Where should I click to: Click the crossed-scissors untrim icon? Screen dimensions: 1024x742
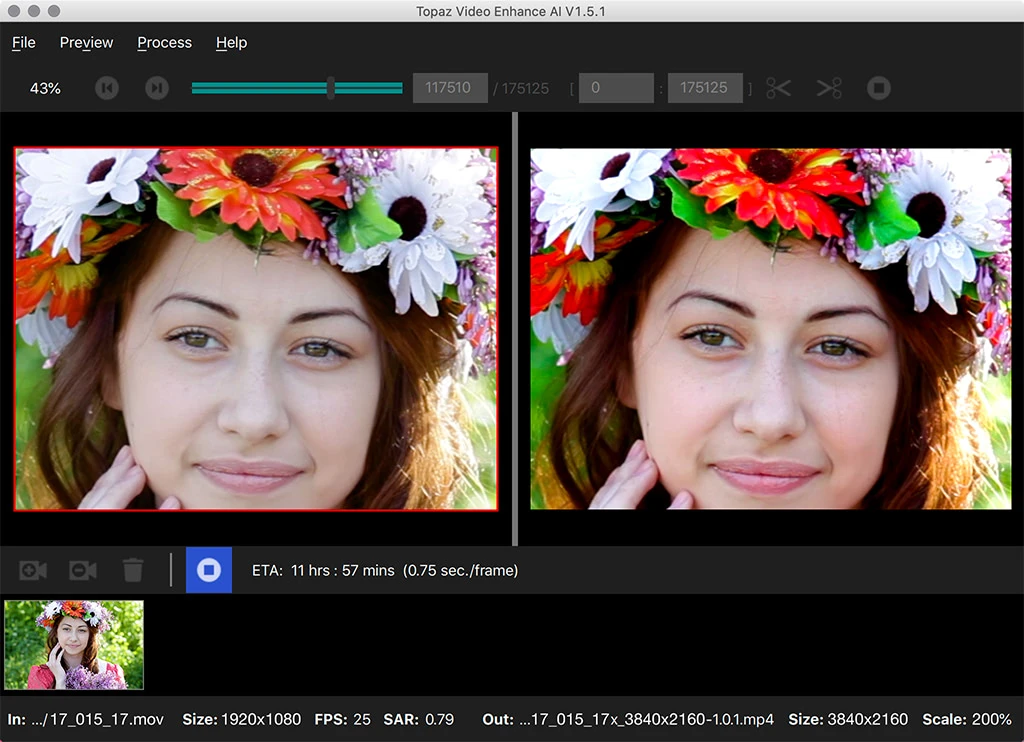tap(829, 88)
